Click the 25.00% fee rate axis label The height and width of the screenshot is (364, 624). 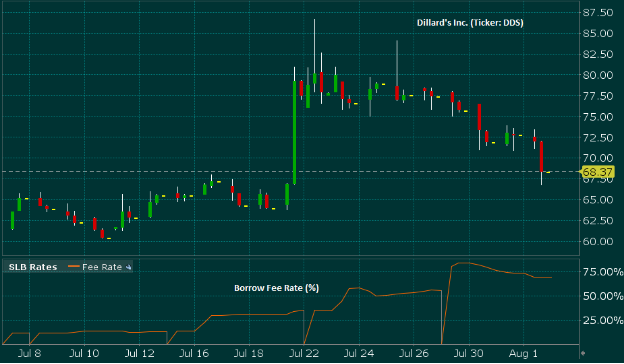[x=603, y=320]
